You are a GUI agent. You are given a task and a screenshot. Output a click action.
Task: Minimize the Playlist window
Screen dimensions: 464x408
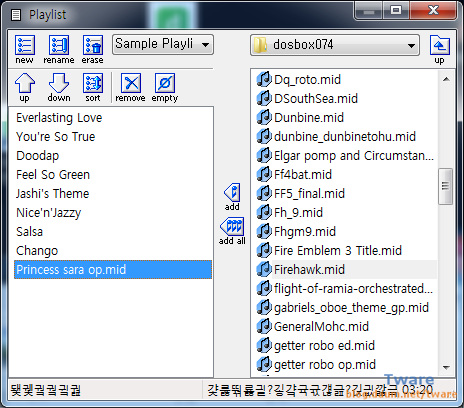click(x=368, y=11)
